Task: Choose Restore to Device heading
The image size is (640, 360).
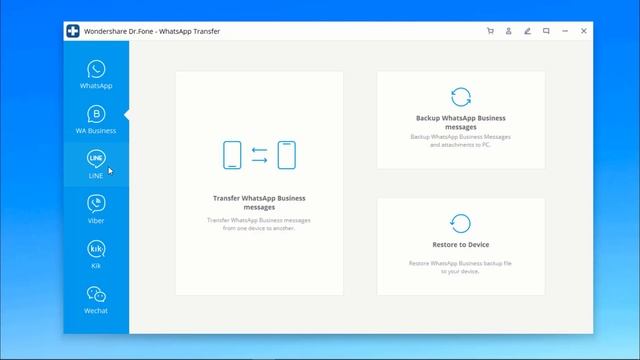Action: [x=461, y=244]
